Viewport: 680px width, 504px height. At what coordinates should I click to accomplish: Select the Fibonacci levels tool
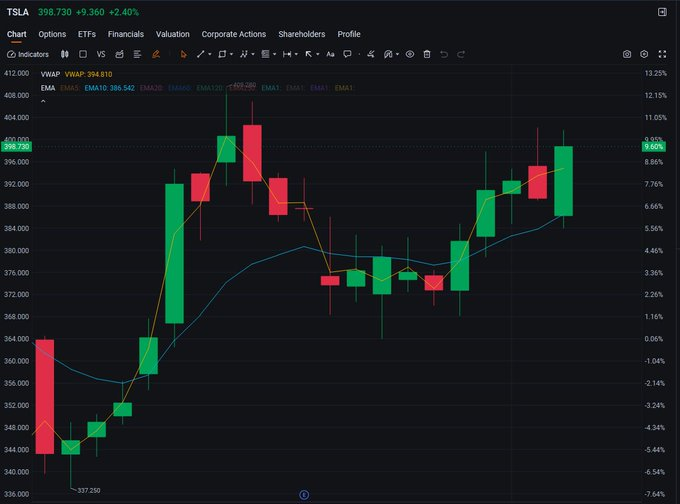click(265, 54)
